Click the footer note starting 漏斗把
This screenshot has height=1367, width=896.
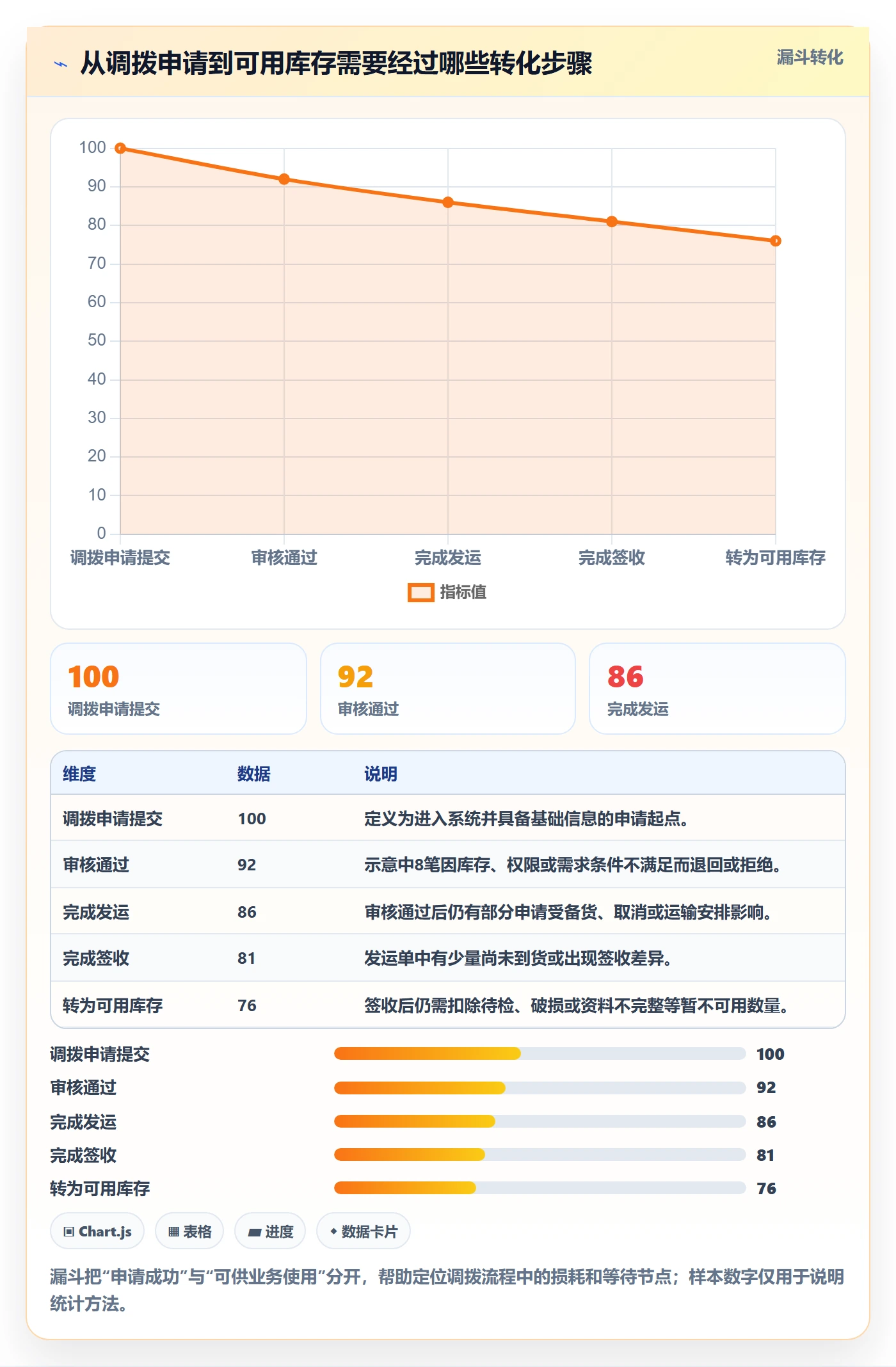tap(447, 1290)
